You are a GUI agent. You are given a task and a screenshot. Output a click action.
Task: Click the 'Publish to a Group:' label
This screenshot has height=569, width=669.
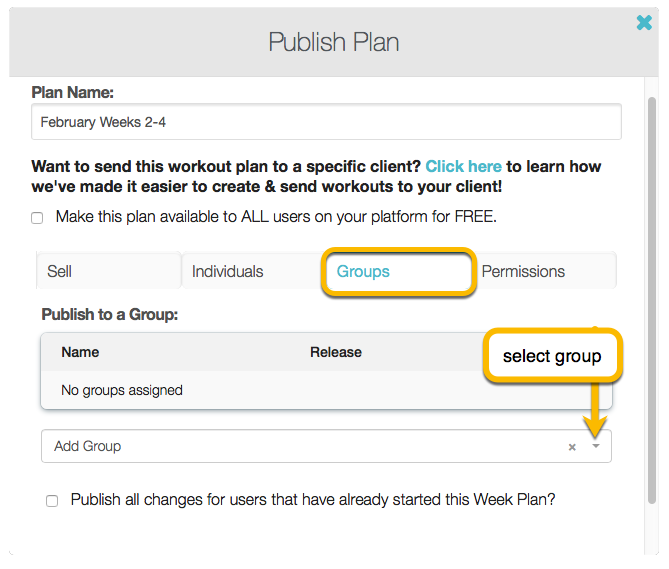click(x=109, y=314)
